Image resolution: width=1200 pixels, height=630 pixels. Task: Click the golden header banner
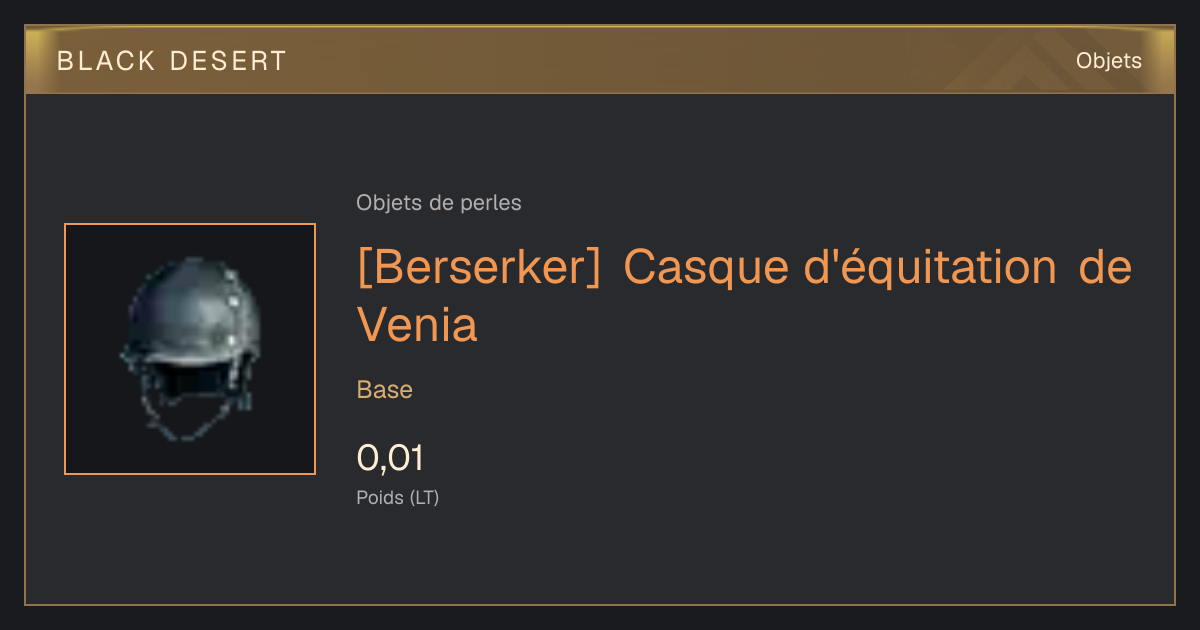pos(600,60)
